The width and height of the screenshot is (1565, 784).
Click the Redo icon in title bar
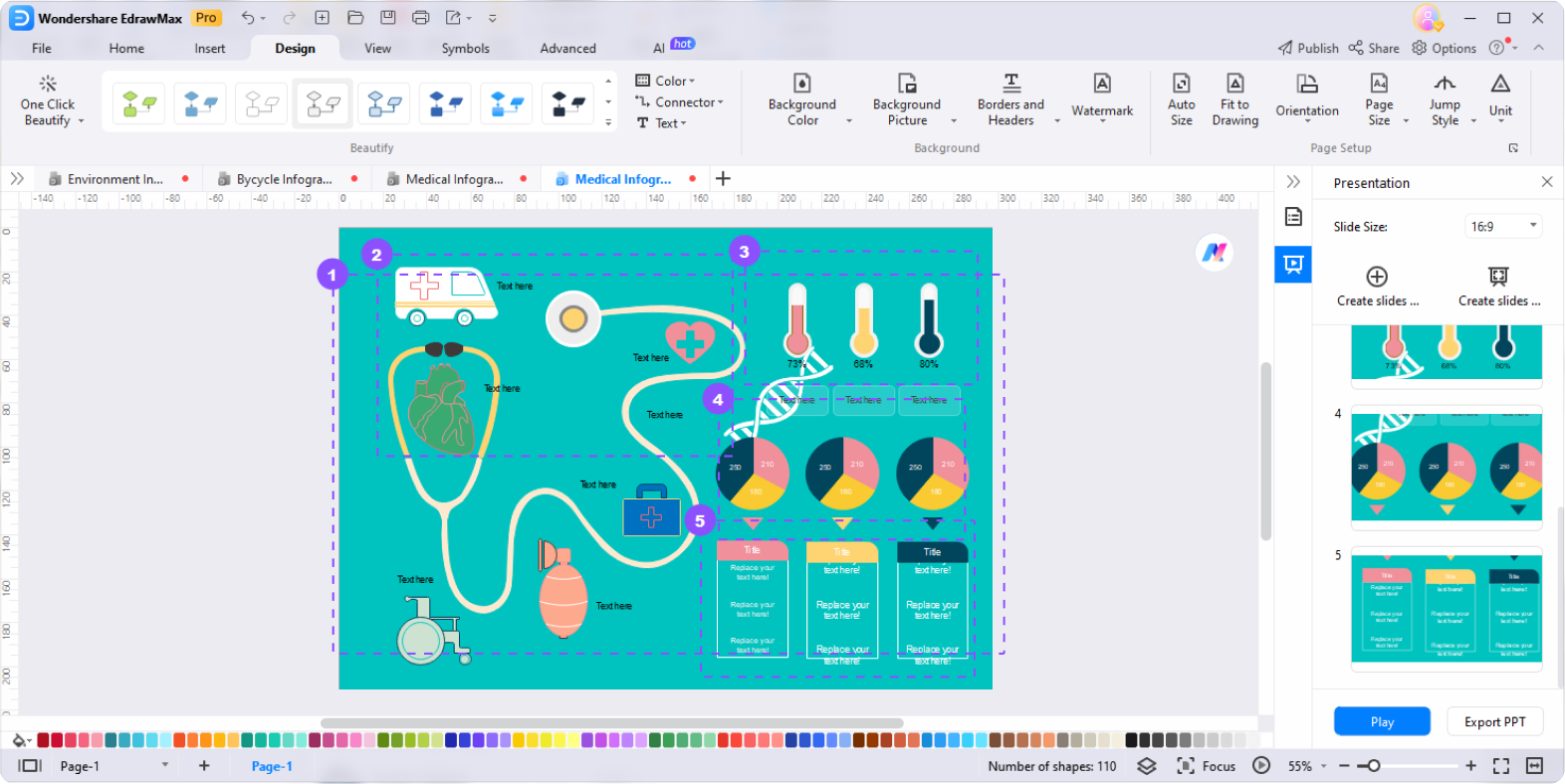pyautogui.click(x=289, y=18)
